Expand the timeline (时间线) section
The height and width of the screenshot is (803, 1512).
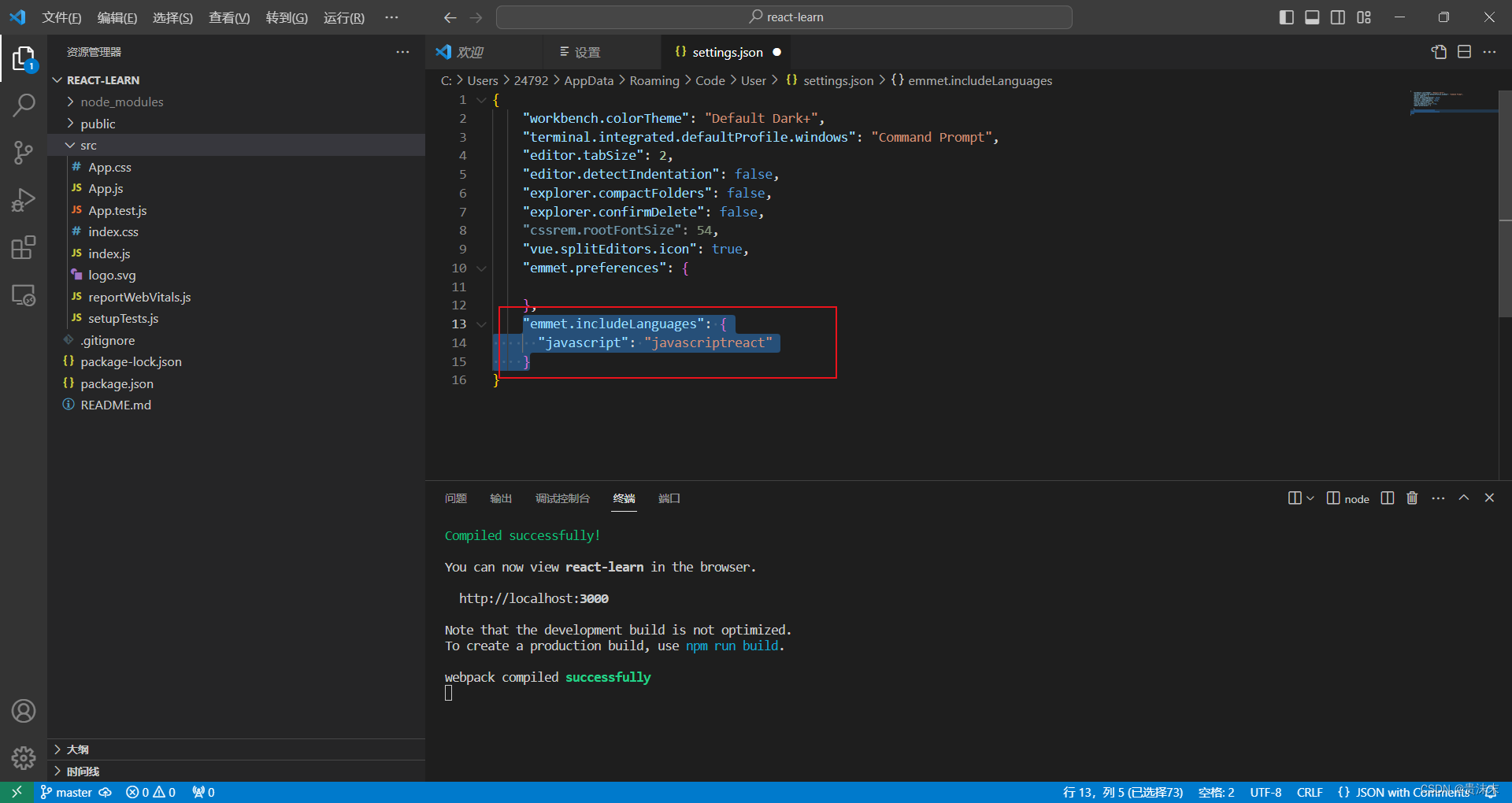tap(236, 772)
